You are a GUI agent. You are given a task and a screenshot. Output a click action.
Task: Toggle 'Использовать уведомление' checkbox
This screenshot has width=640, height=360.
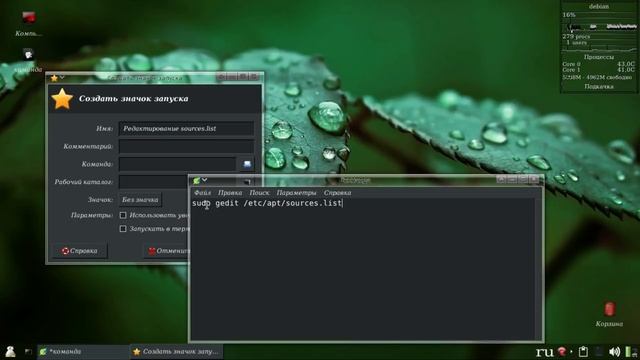[123, 215]
